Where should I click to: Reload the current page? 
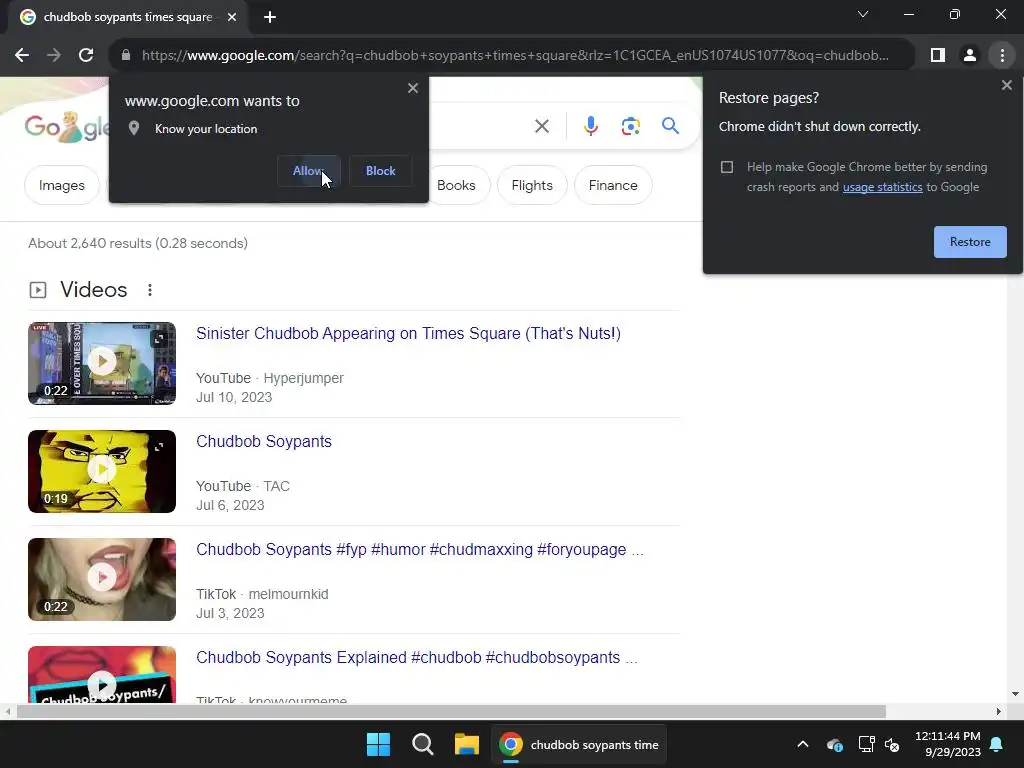click(x=86, y=56)
